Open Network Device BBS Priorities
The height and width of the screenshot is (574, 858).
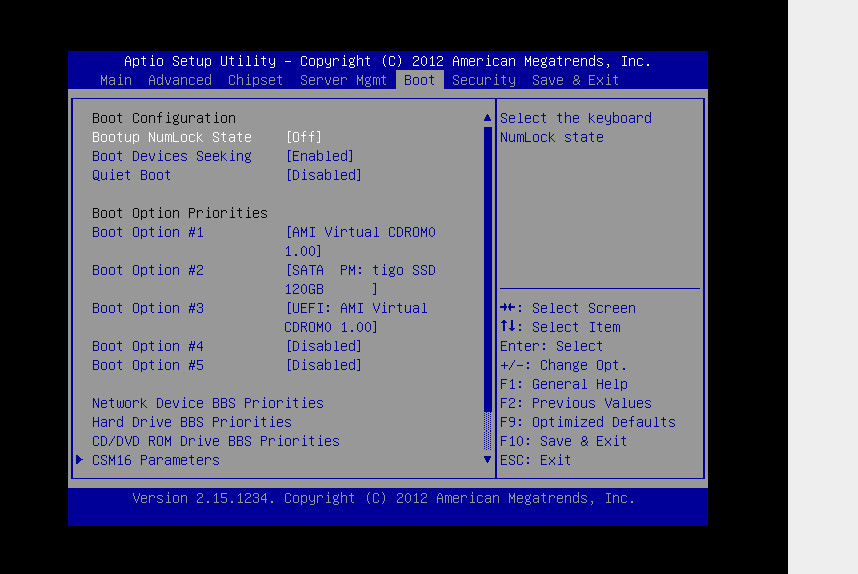point(208,403)
